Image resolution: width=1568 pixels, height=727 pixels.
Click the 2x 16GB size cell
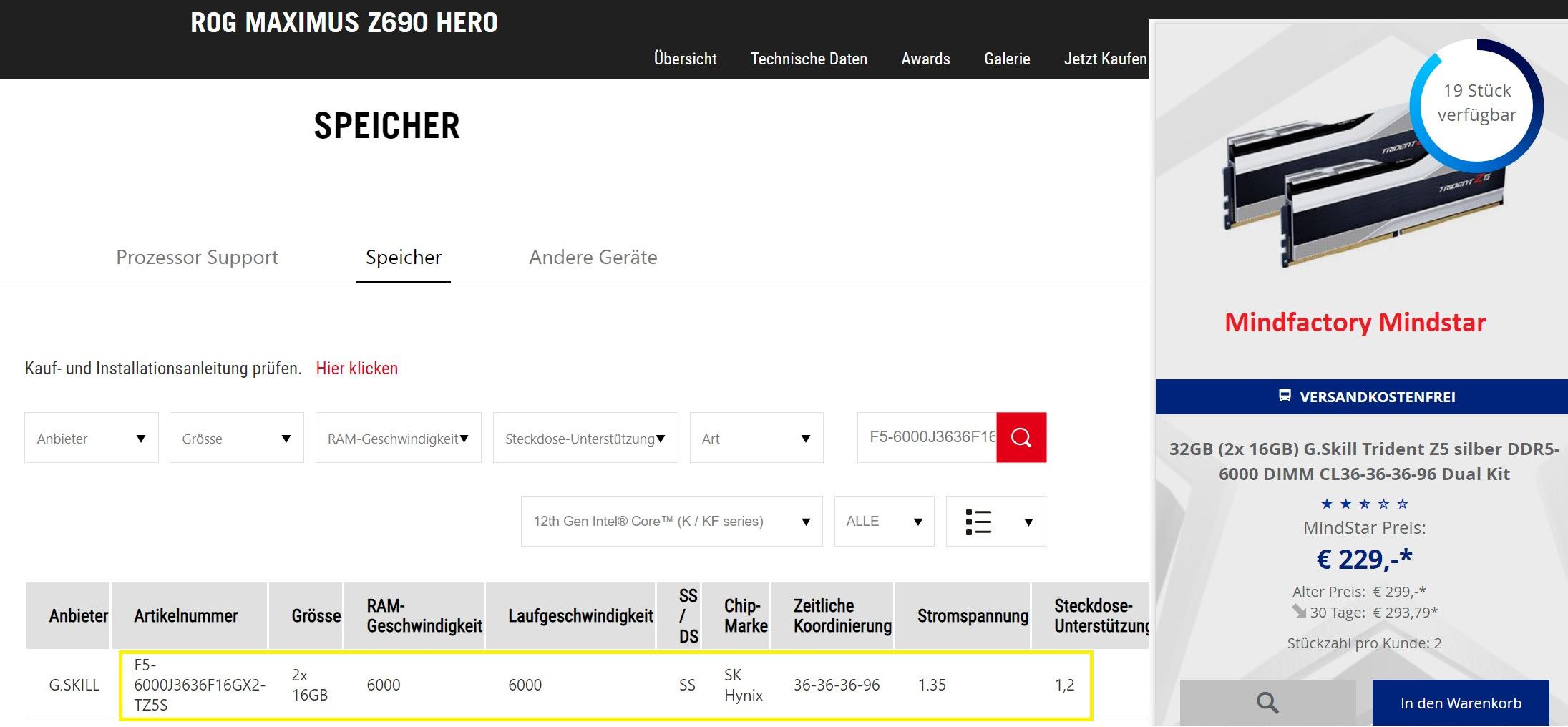tap(310, 685)
